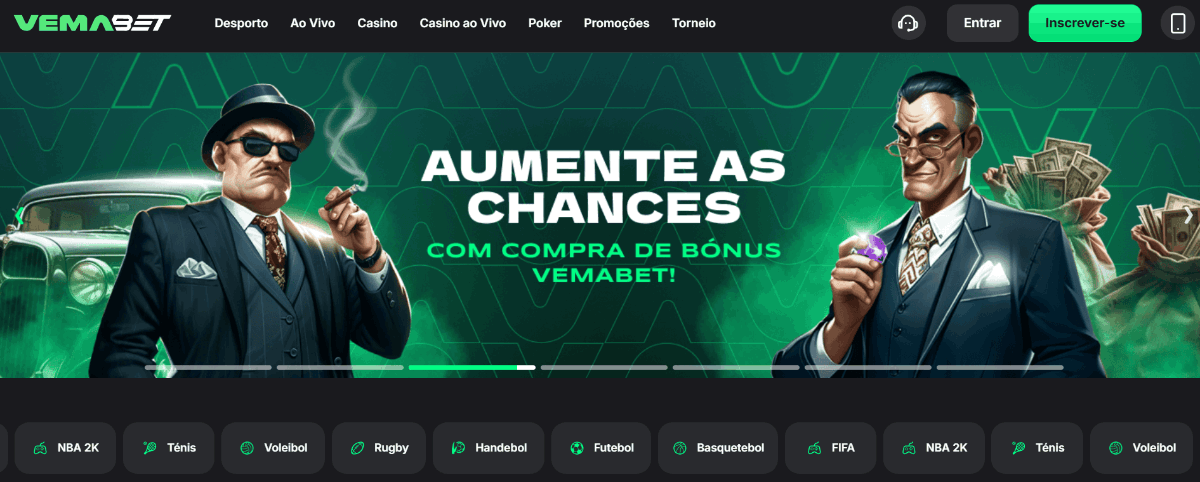
Task: Click the VEMABET logo
Action: pos(93,22)
